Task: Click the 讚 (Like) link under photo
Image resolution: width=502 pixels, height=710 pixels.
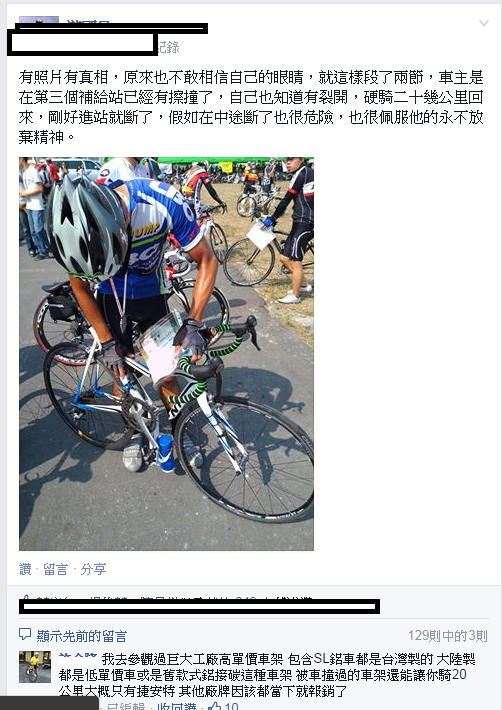Action: pos(25,569)
